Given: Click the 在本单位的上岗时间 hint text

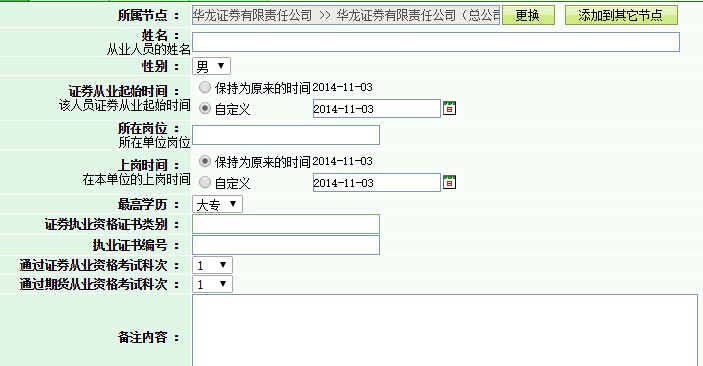Looking at the screenshot, I should coord(136,179).
